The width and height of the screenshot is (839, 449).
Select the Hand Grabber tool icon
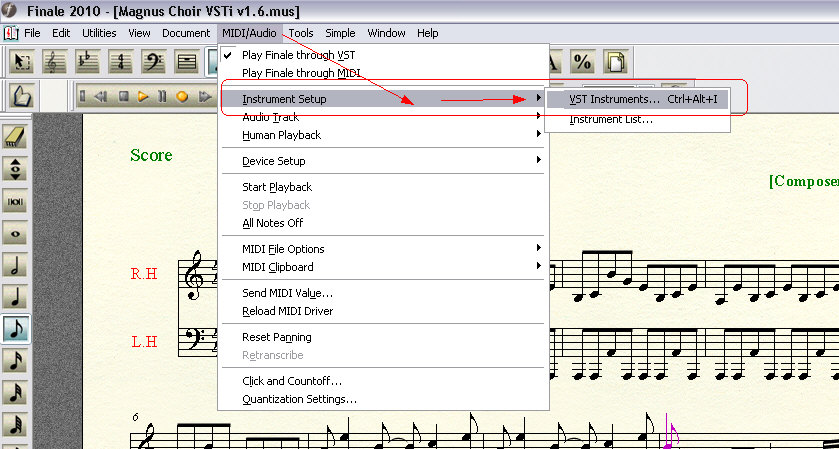[21, 96]
